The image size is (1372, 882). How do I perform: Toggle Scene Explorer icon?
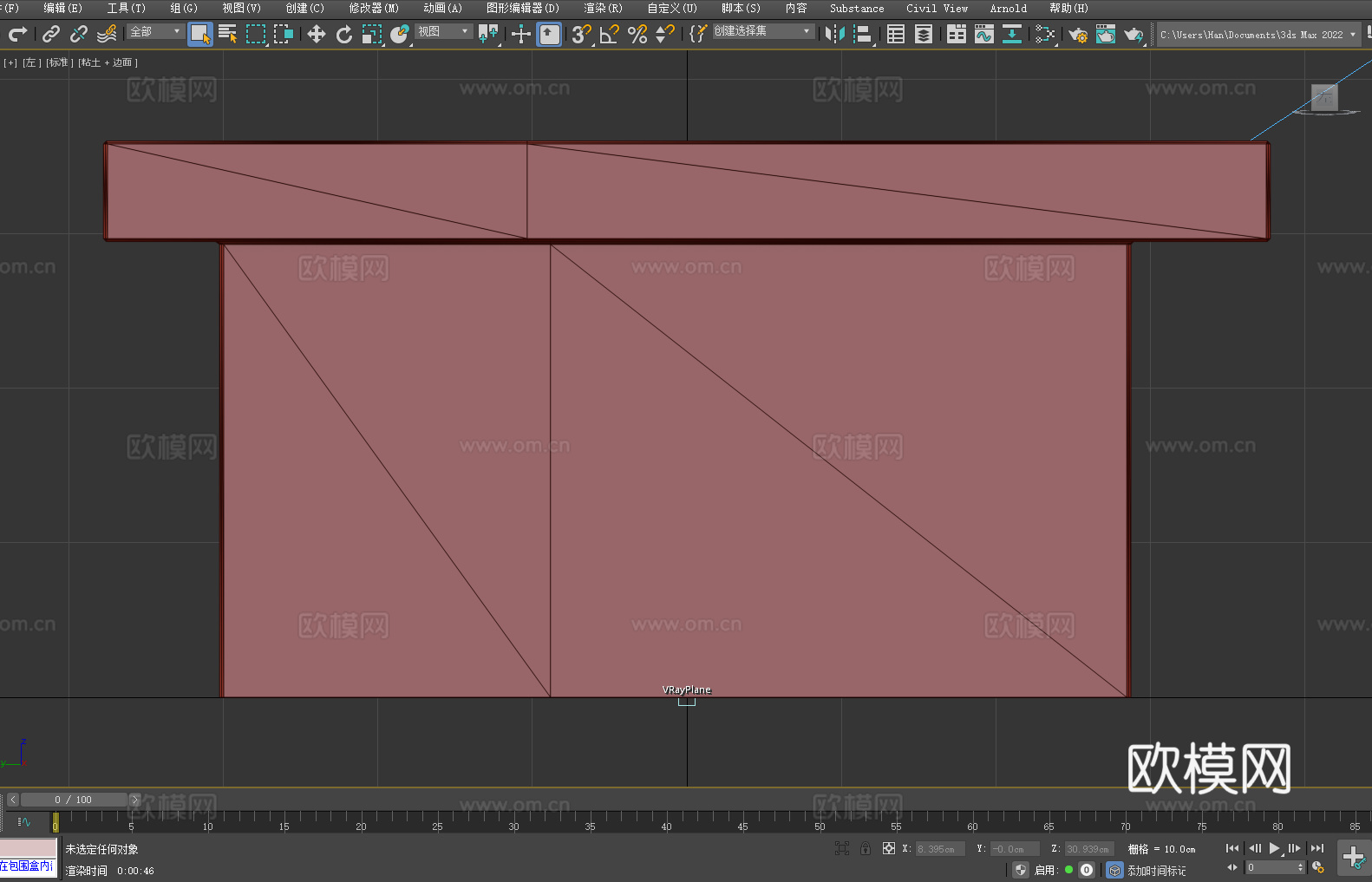(x=896, y=34)
